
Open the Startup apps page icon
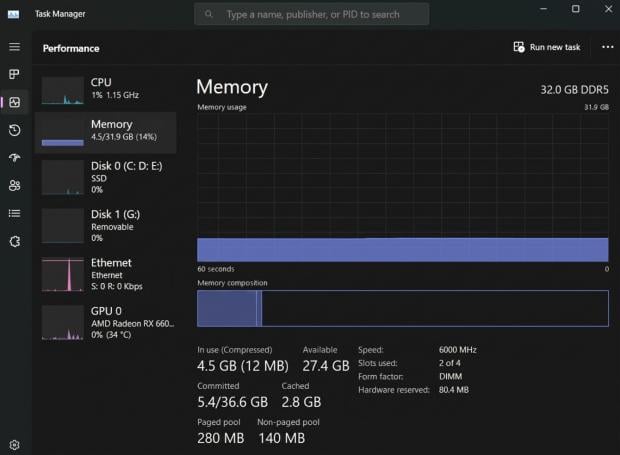15,158
